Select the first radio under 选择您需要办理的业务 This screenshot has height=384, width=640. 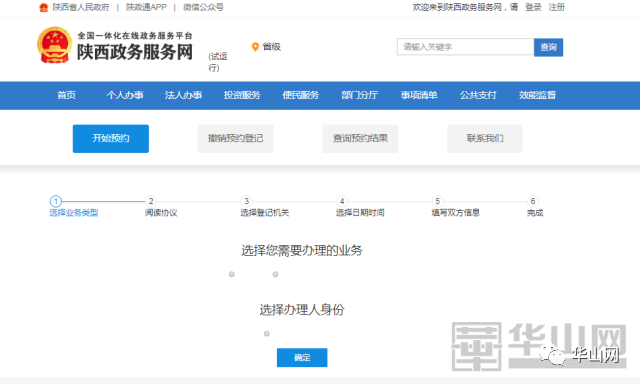[232, 274]
